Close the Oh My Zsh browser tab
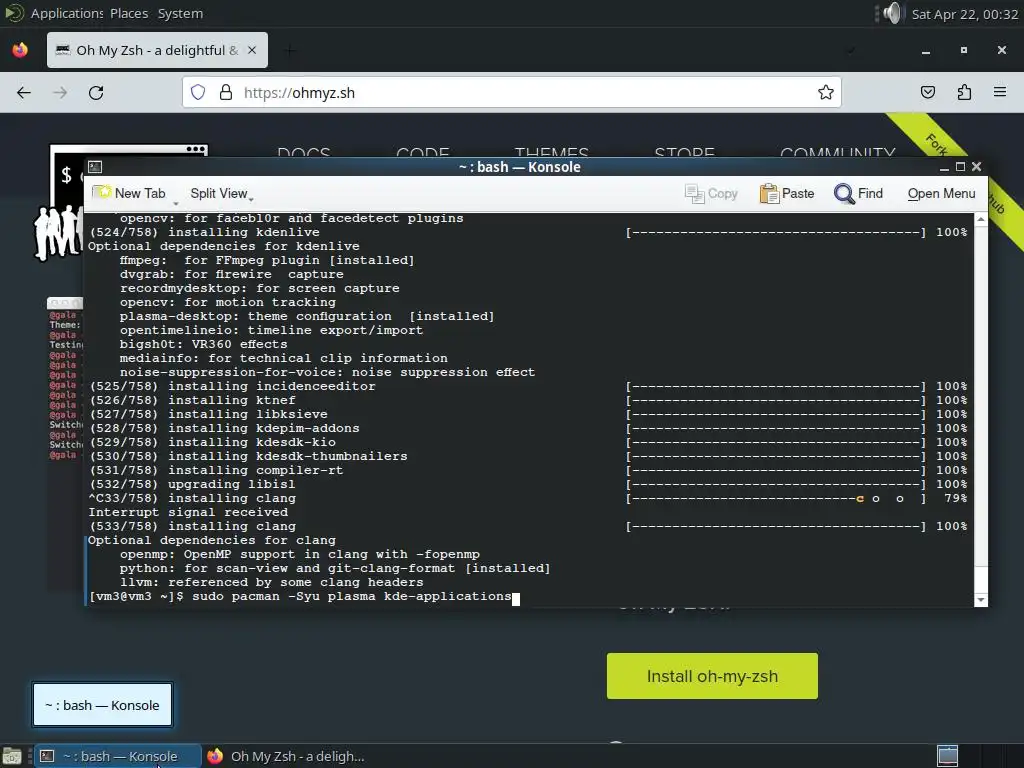 pyautogui.click(x=252, y=50)
